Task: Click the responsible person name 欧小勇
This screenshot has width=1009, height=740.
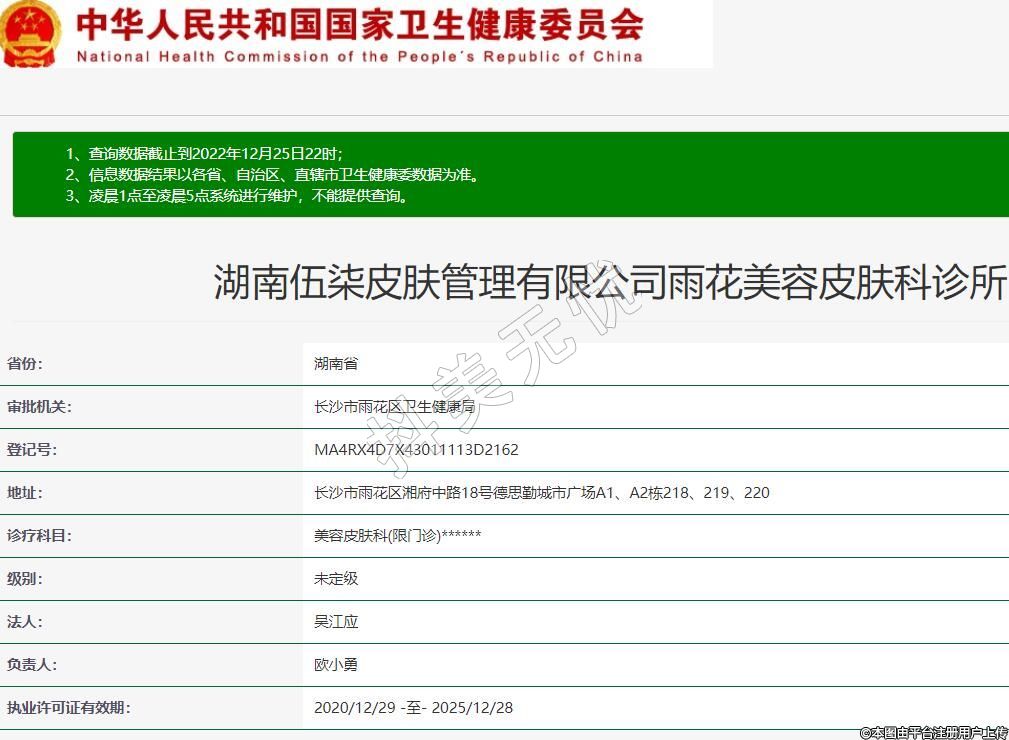Action: pyautogui.click(x=336, y=665)
